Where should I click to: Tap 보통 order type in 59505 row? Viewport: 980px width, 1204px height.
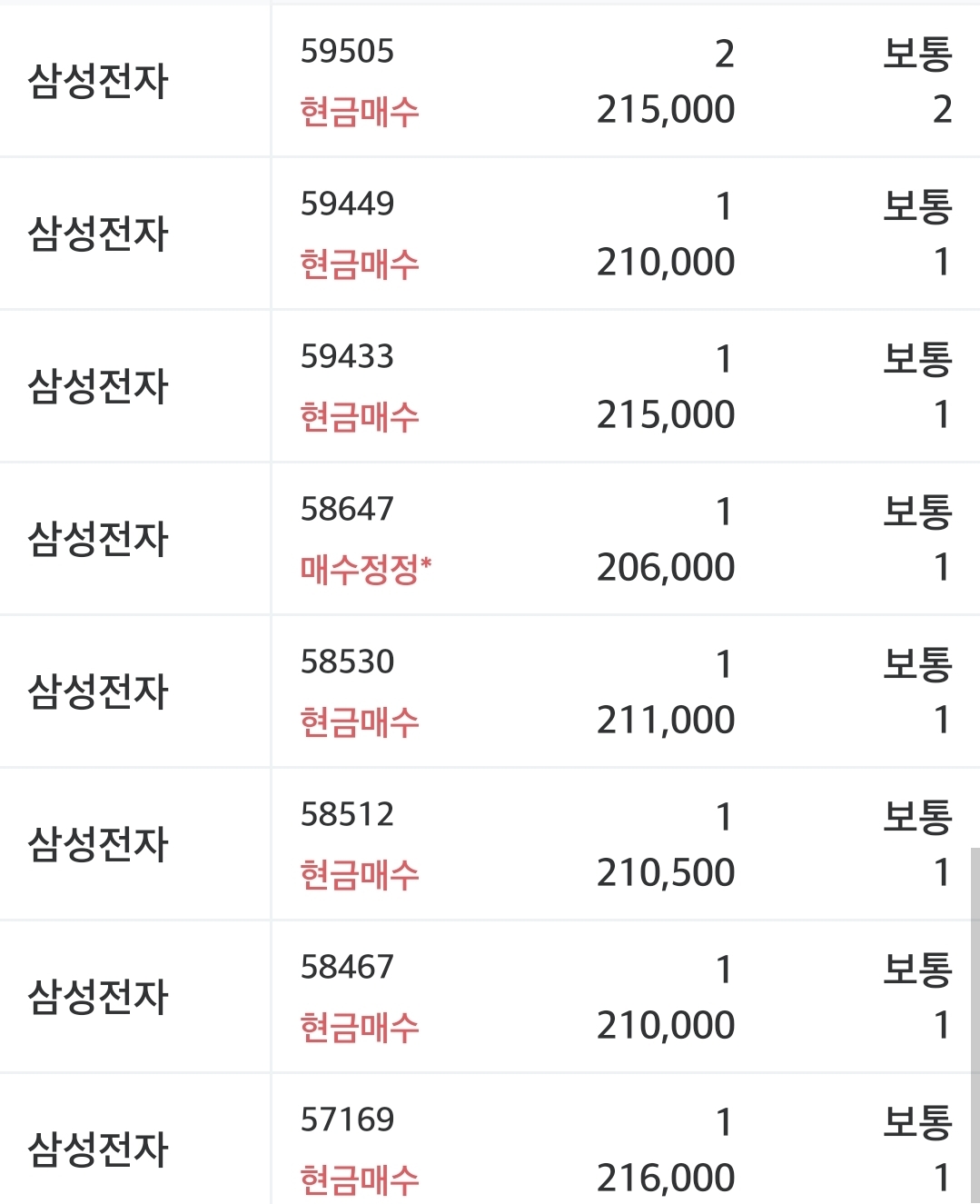[x=917, y=54]
